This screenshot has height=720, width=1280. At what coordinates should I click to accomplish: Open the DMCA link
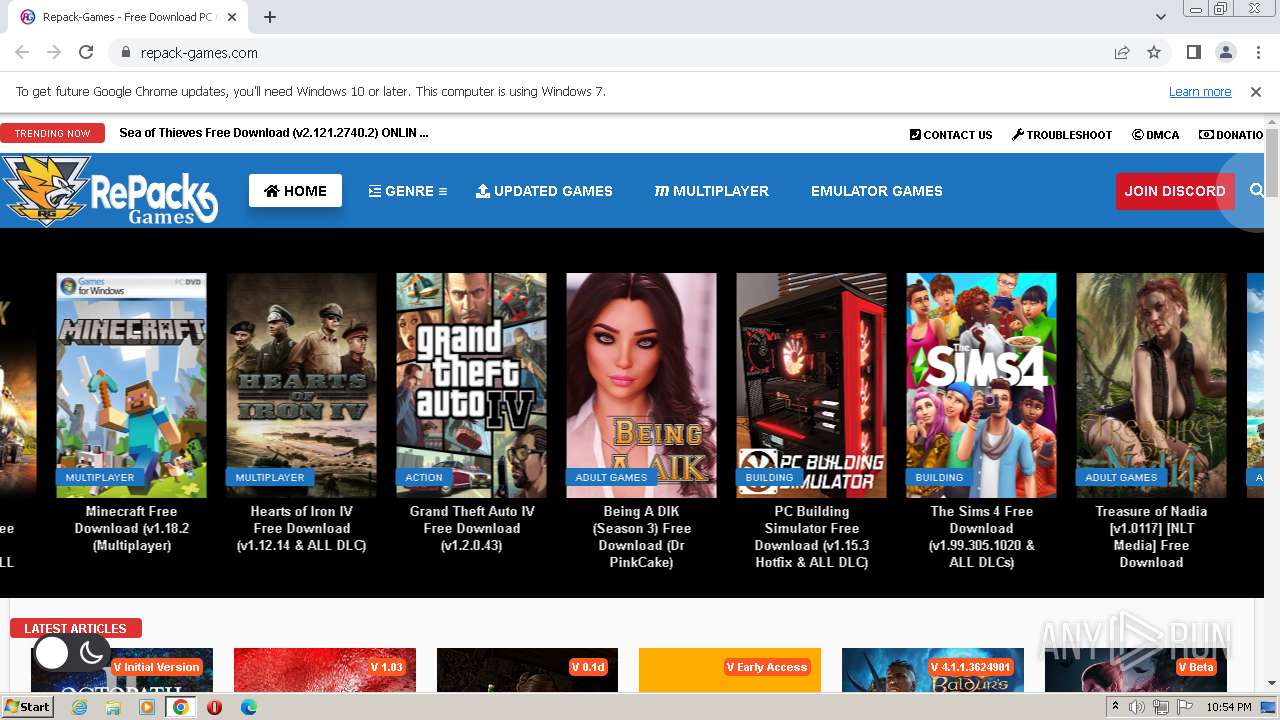click(x=1155, y=135)
